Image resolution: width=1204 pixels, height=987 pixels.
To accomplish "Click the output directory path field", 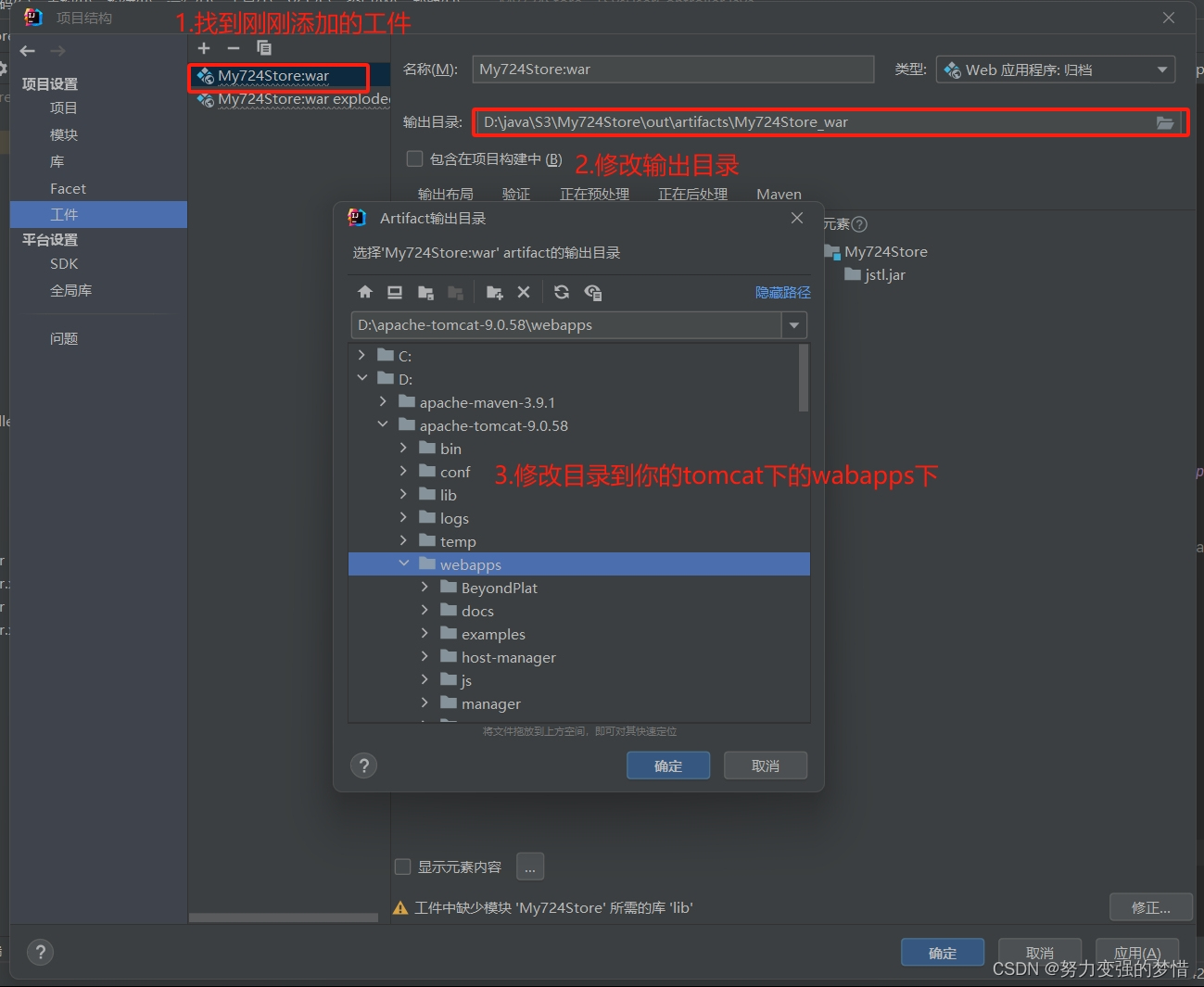I will (x=814, y=122).
